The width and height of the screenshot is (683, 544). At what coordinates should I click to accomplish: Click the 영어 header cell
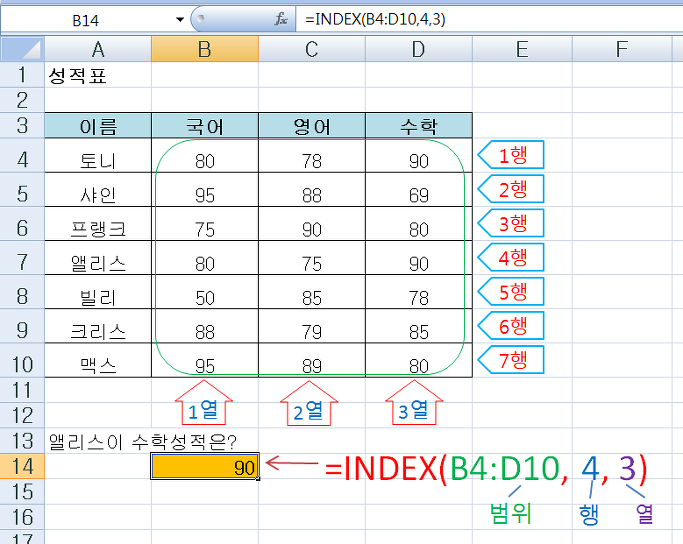click(312, 126)
